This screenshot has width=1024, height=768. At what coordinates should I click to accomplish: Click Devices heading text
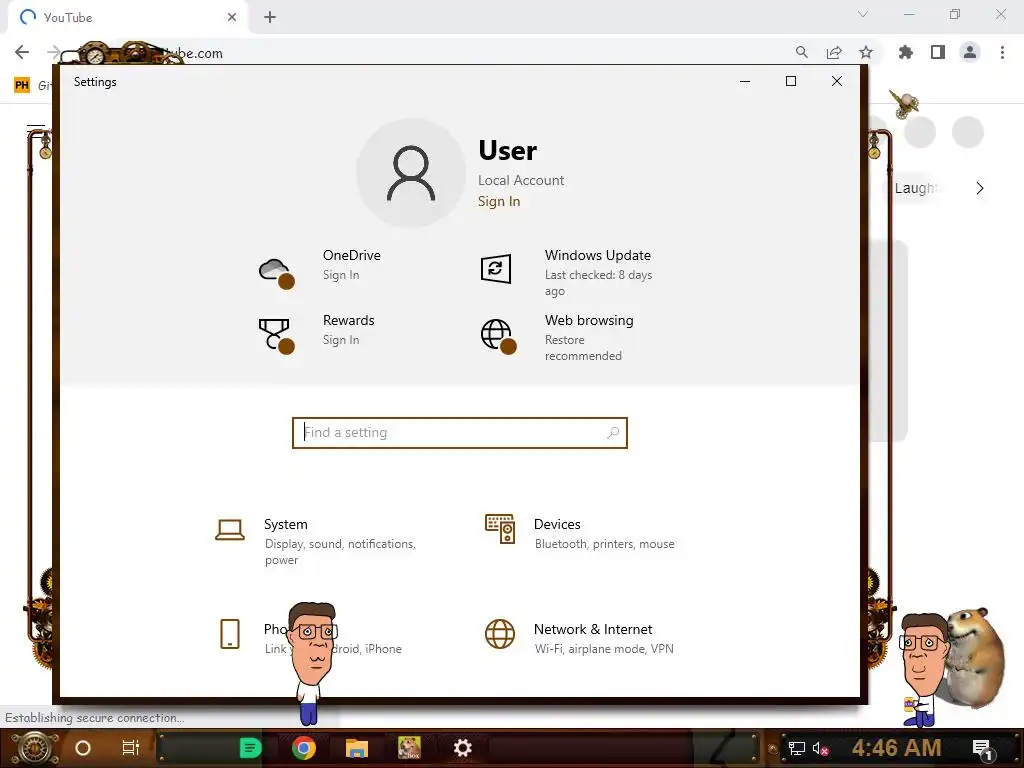557,524
